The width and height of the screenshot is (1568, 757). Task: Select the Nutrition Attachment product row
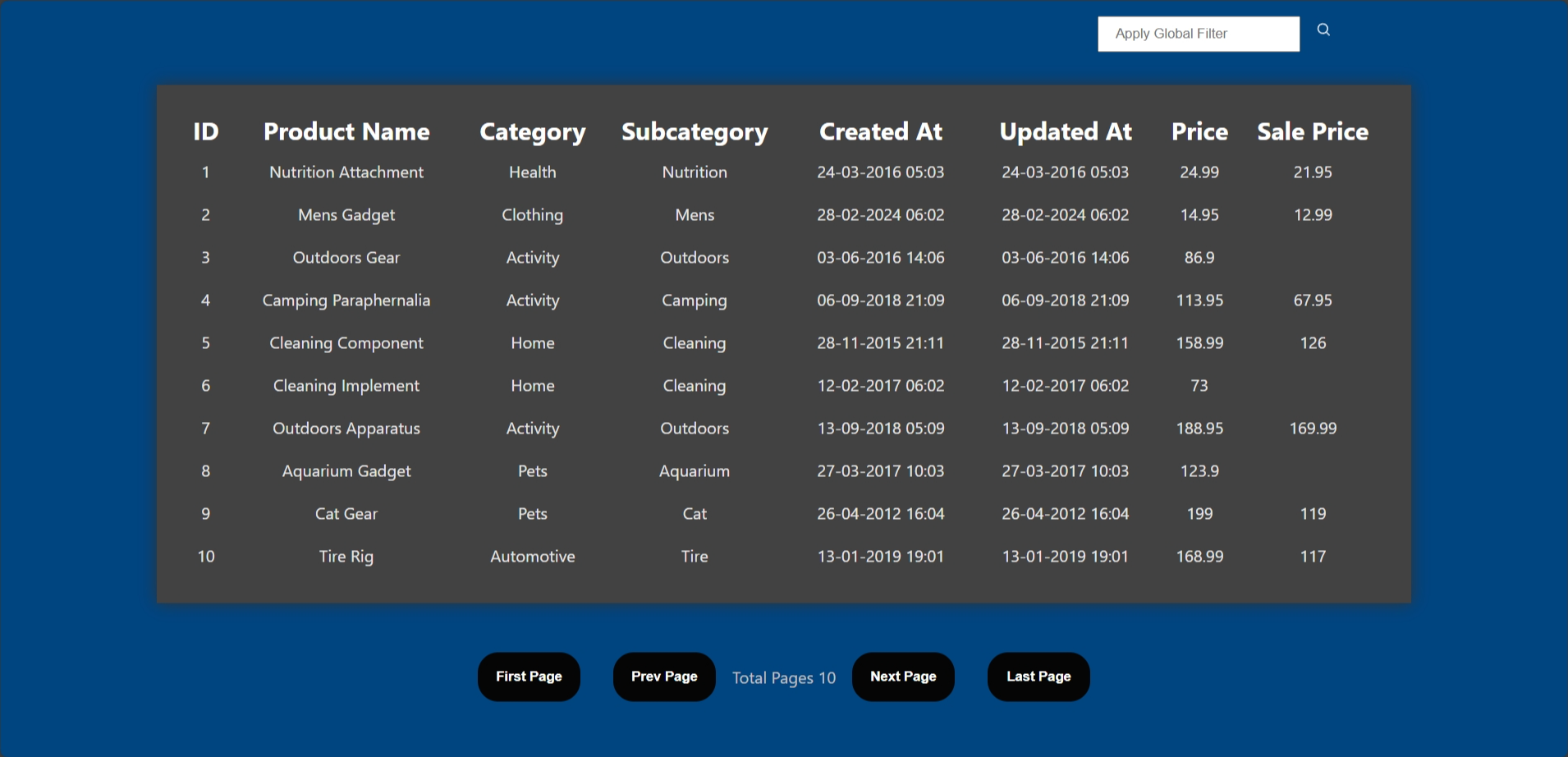tap(346, 172)
